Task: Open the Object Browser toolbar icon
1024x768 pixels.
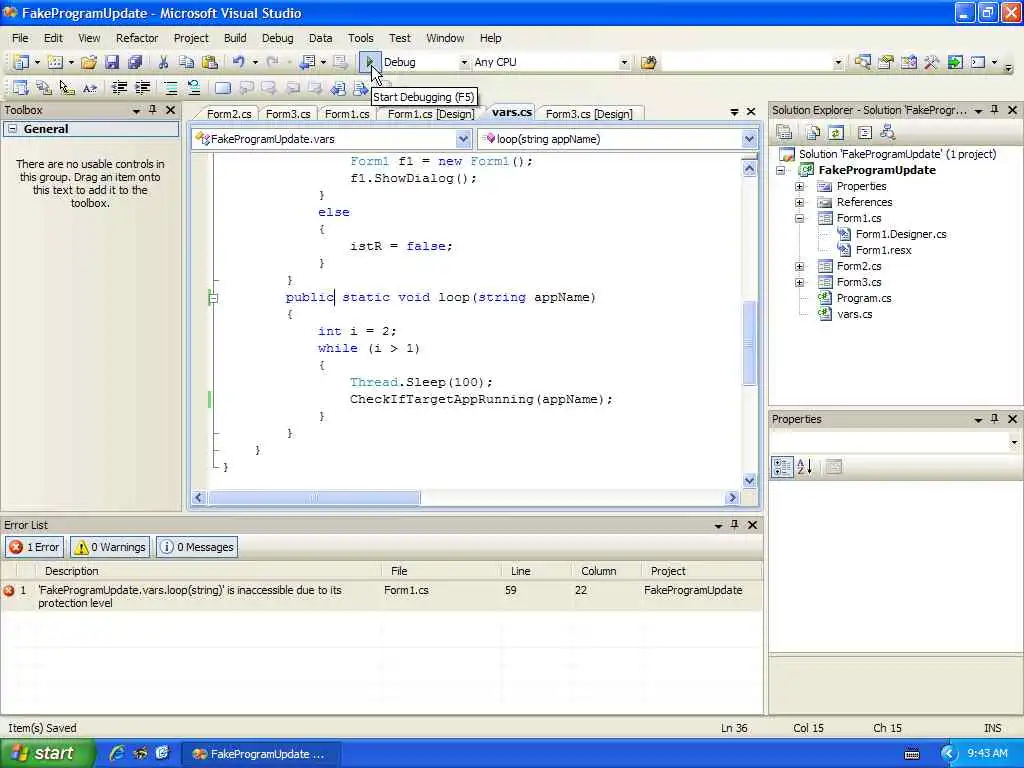Action: click(x=908, y=62)
